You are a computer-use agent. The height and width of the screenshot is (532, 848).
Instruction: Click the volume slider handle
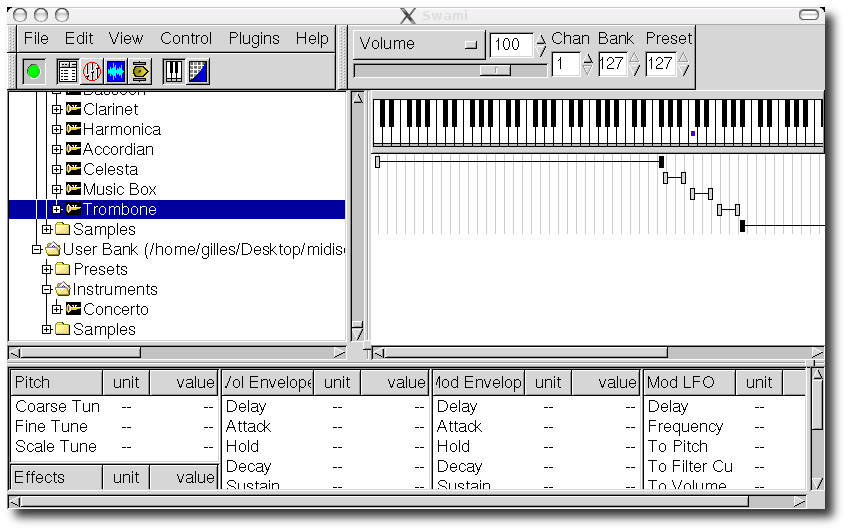495,70
